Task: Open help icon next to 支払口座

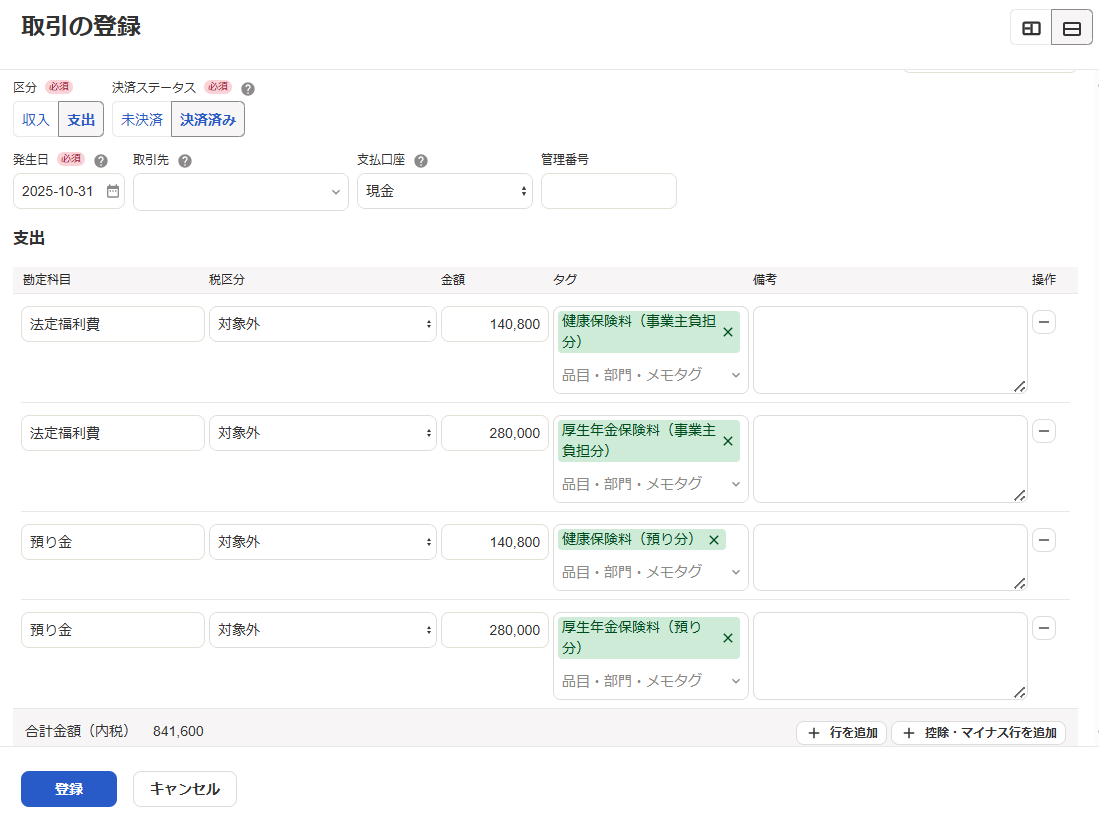Action: [x=421, y=161]
